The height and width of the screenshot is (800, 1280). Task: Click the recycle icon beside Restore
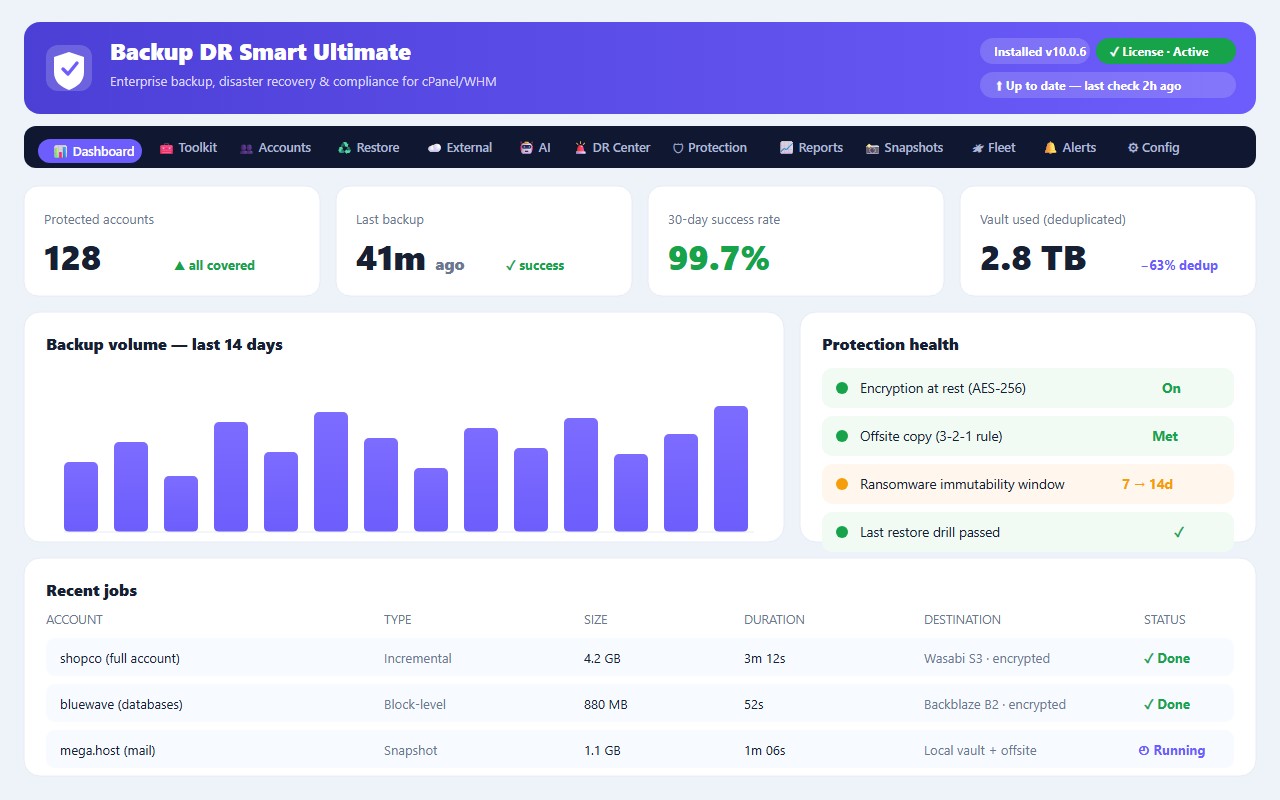click(x=345, y=148)
